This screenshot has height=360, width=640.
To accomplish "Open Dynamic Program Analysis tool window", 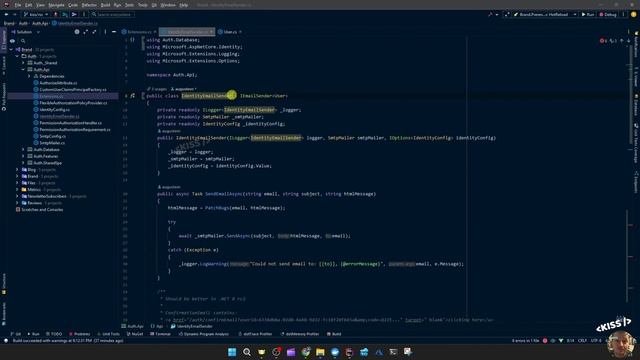I will pyautogui.click(x=204, y=334).
